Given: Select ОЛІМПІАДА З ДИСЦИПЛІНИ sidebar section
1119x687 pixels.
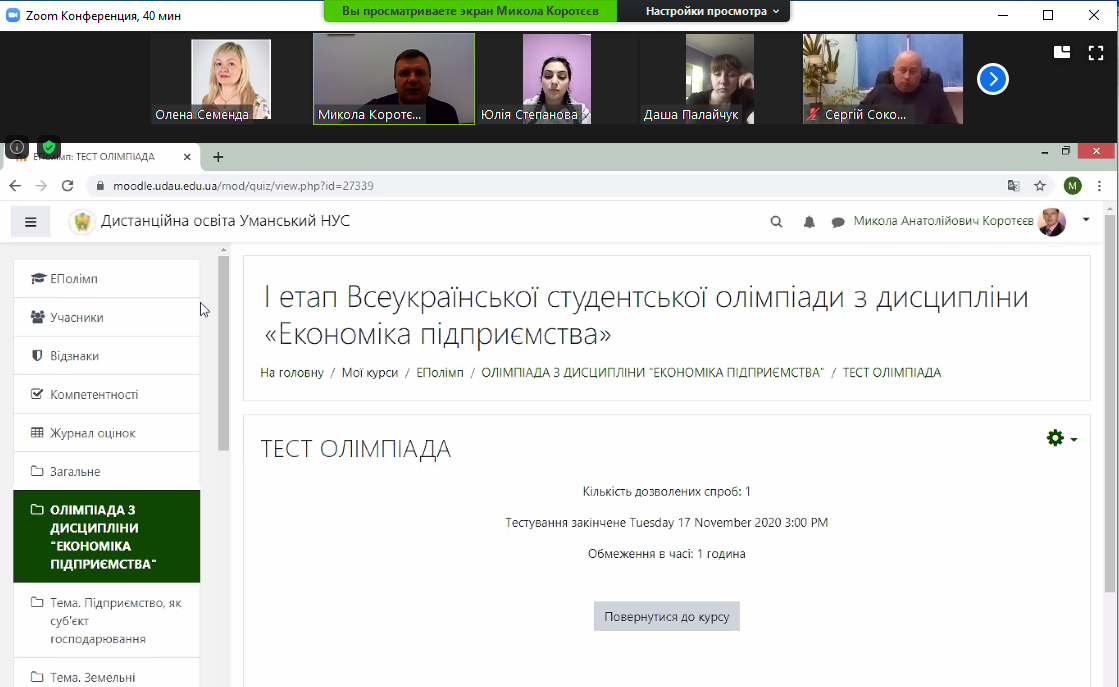Looking at the screenshot, I should point(106,536).
